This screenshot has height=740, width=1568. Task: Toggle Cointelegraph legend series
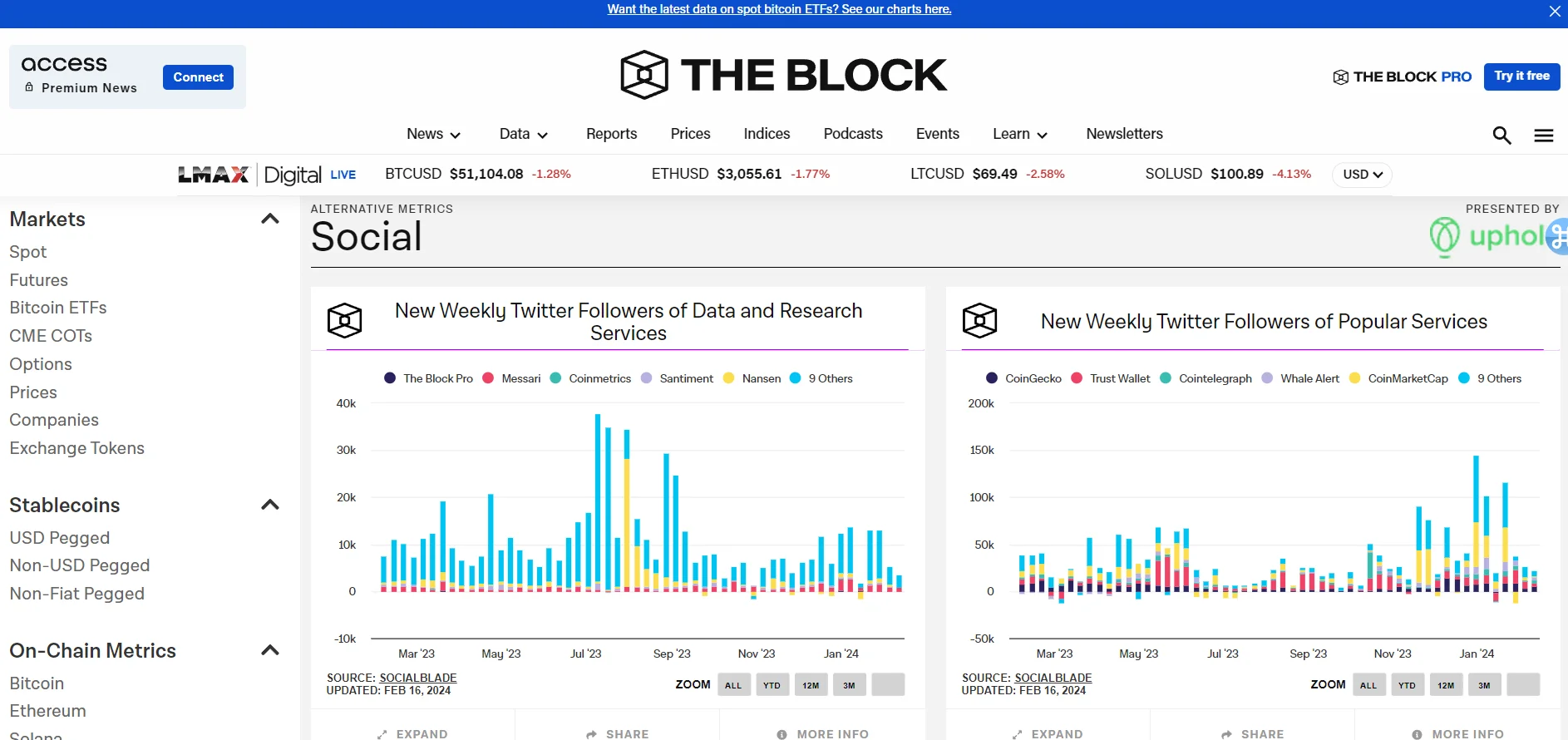click(1206, 378)
